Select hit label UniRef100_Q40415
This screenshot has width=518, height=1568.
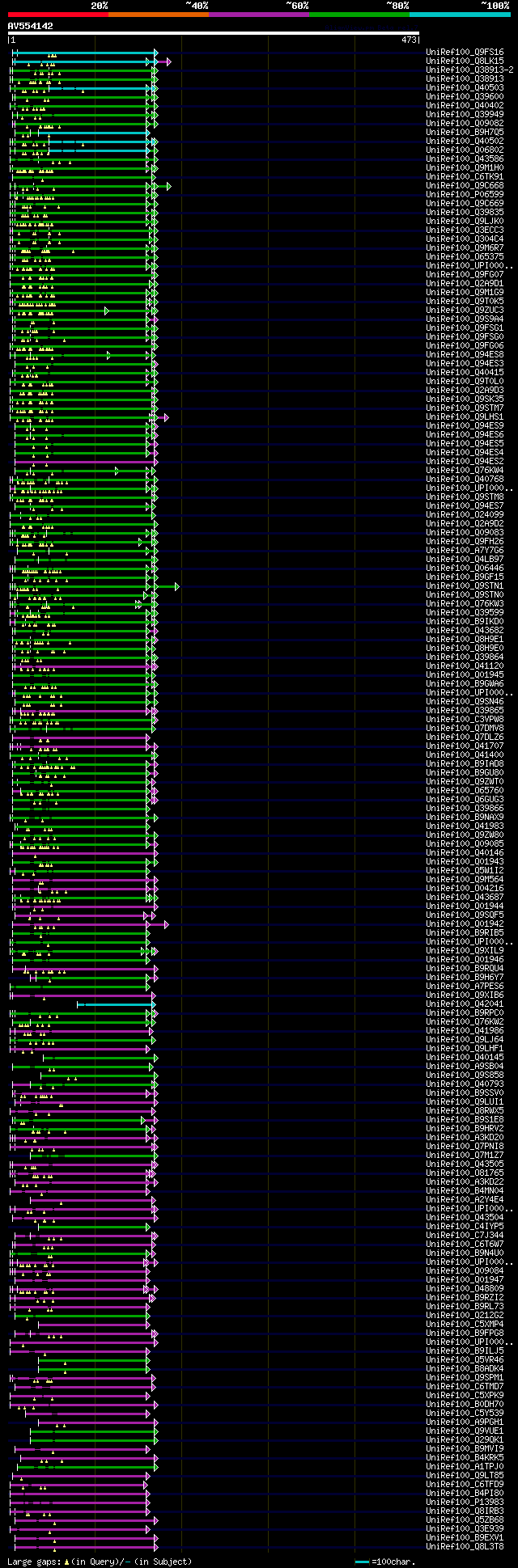point(465,372)
